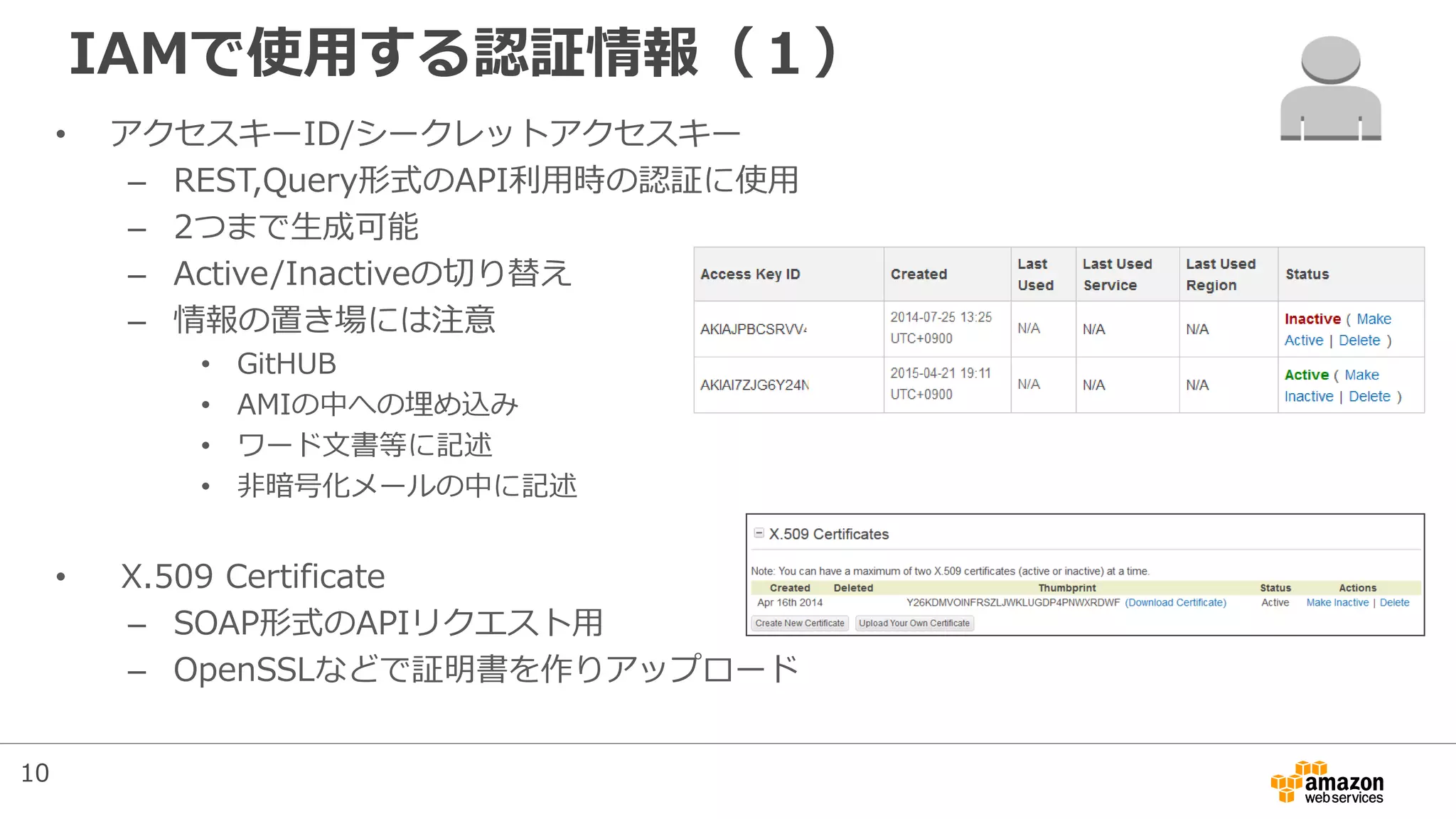
Task: Click the Create New Certificate button
Action: point(800,623)
